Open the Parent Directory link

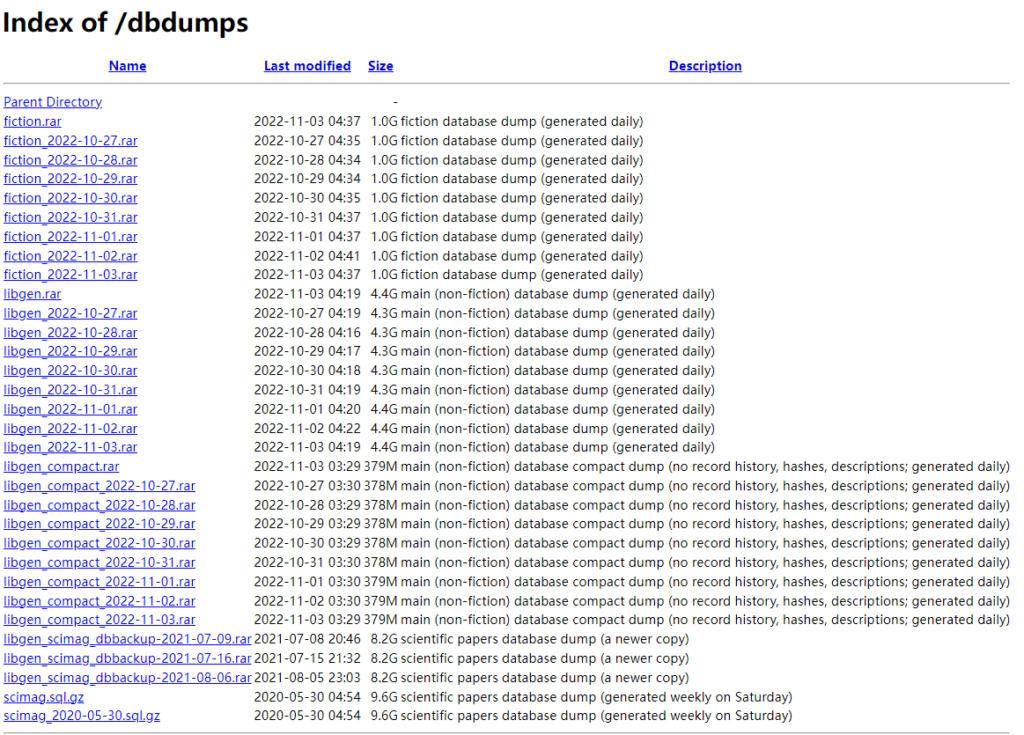pyautogui.click(x=53, y=102)
